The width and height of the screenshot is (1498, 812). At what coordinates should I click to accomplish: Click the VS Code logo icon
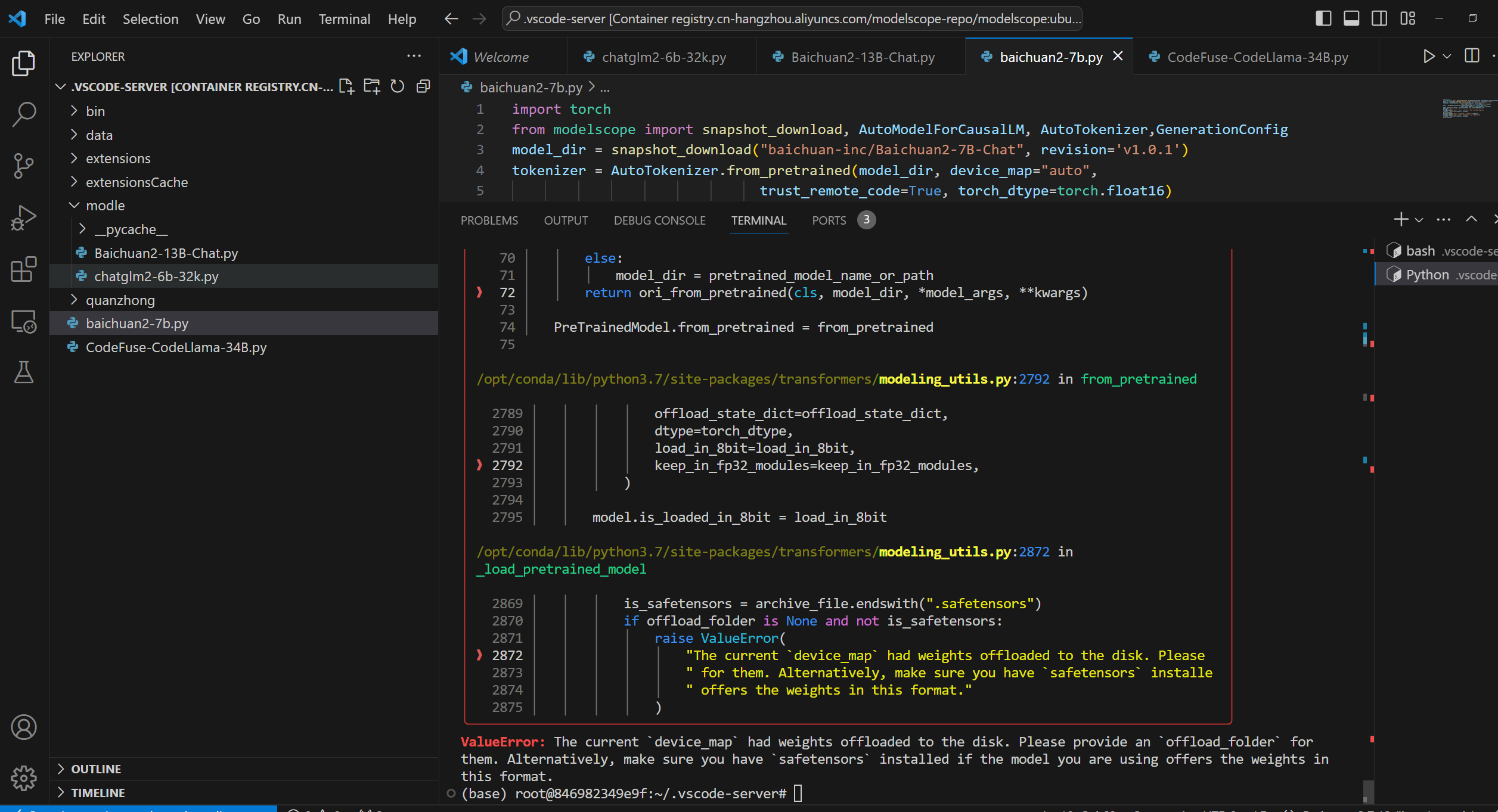point(17,18)
